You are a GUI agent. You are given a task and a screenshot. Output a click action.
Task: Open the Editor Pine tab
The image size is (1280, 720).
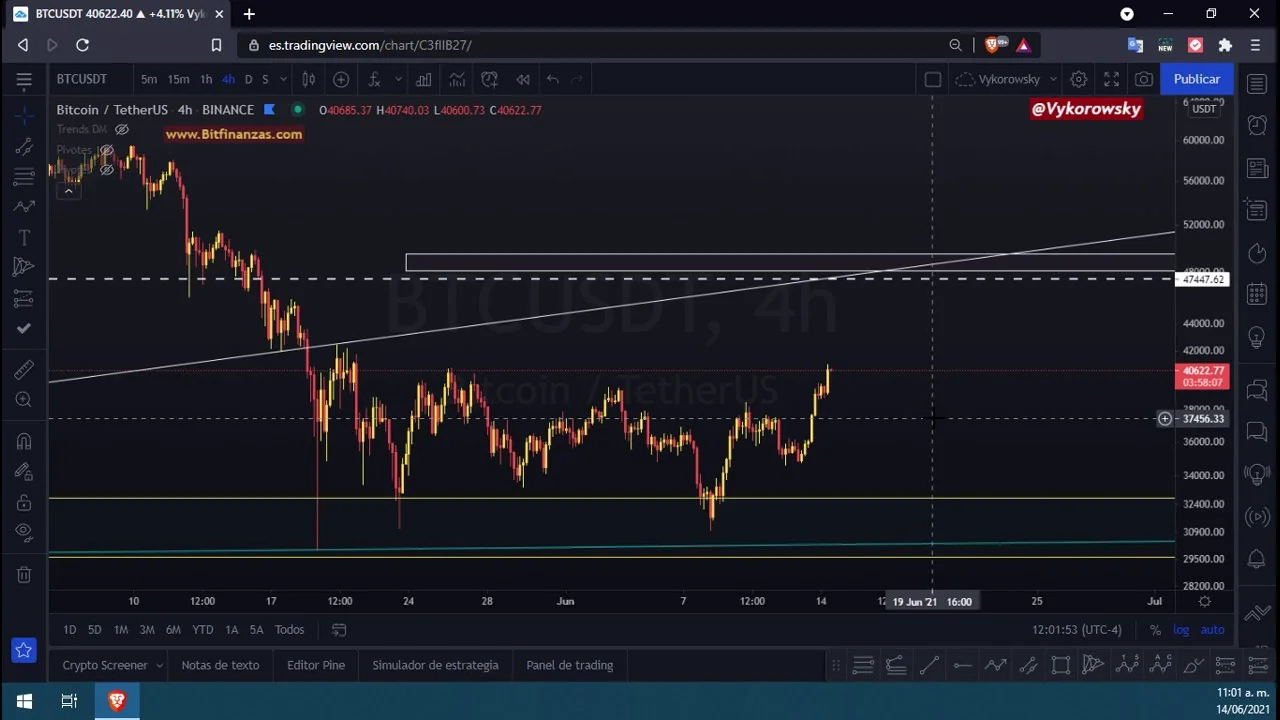tap(316, 665)
